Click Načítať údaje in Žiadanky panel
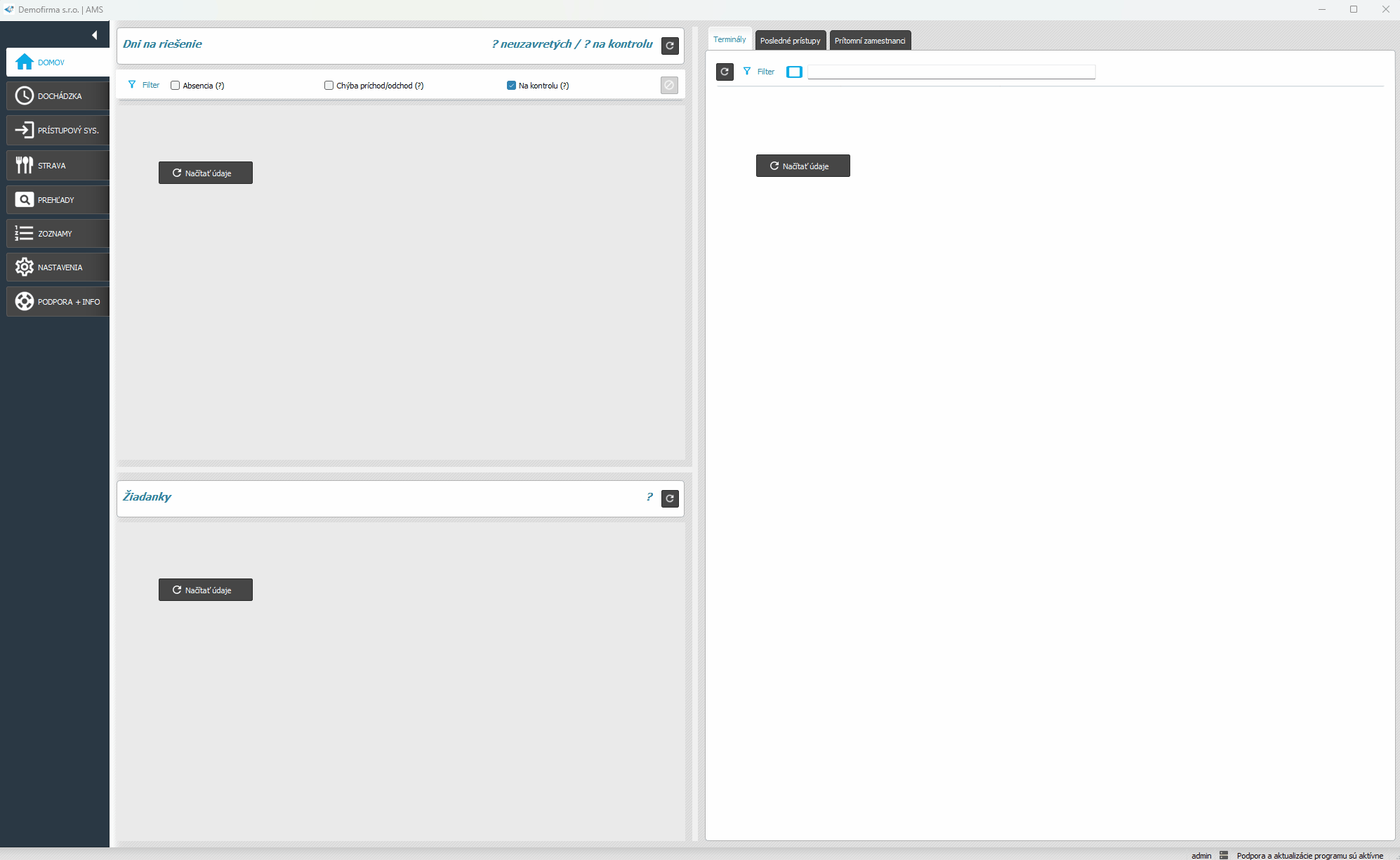This screenshot has height=860, width=1400. 205,590
